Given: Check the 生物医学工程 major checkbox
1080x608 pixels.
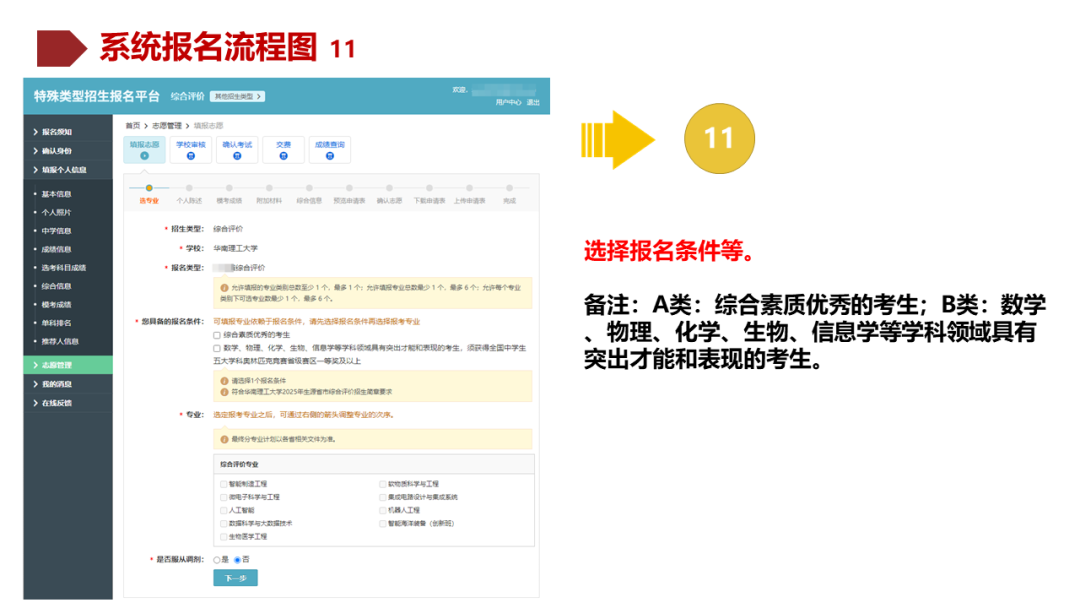Looking at the screenshot, I should click(x=223, y=537).
